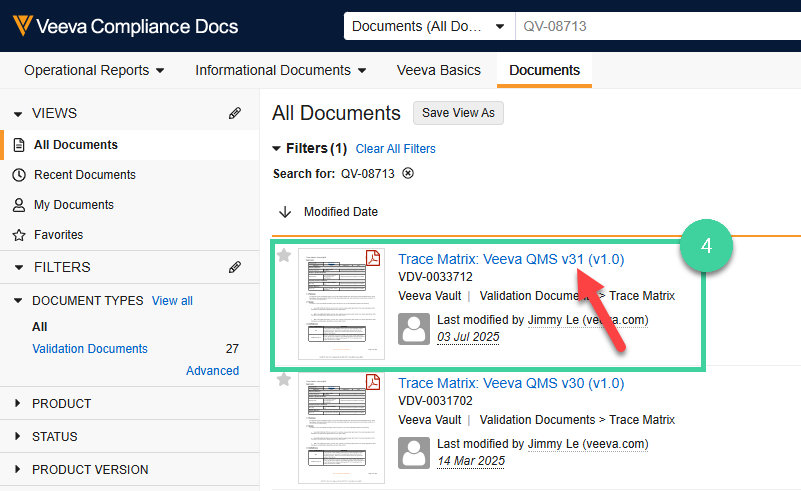Open the Informational Documents menu
The height and width of the screenshot is (491, 801).
(x=280, y=70)
